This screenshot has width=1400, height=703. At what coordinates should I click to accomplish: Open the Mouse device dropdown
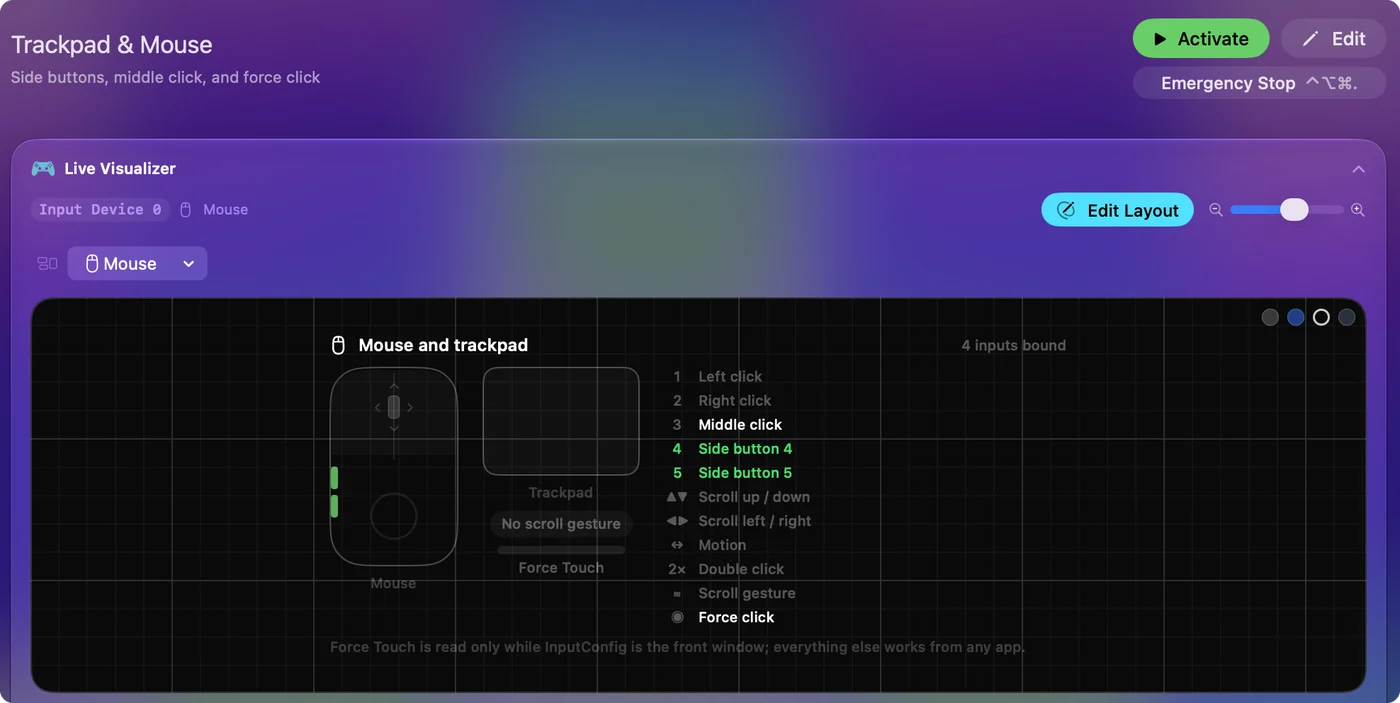[137, 264]
